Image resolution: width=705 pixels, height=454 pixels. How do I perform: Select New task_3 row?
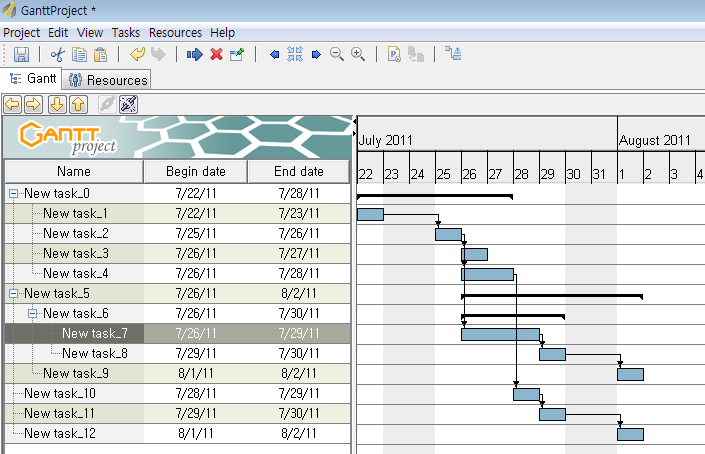[178, 254]
